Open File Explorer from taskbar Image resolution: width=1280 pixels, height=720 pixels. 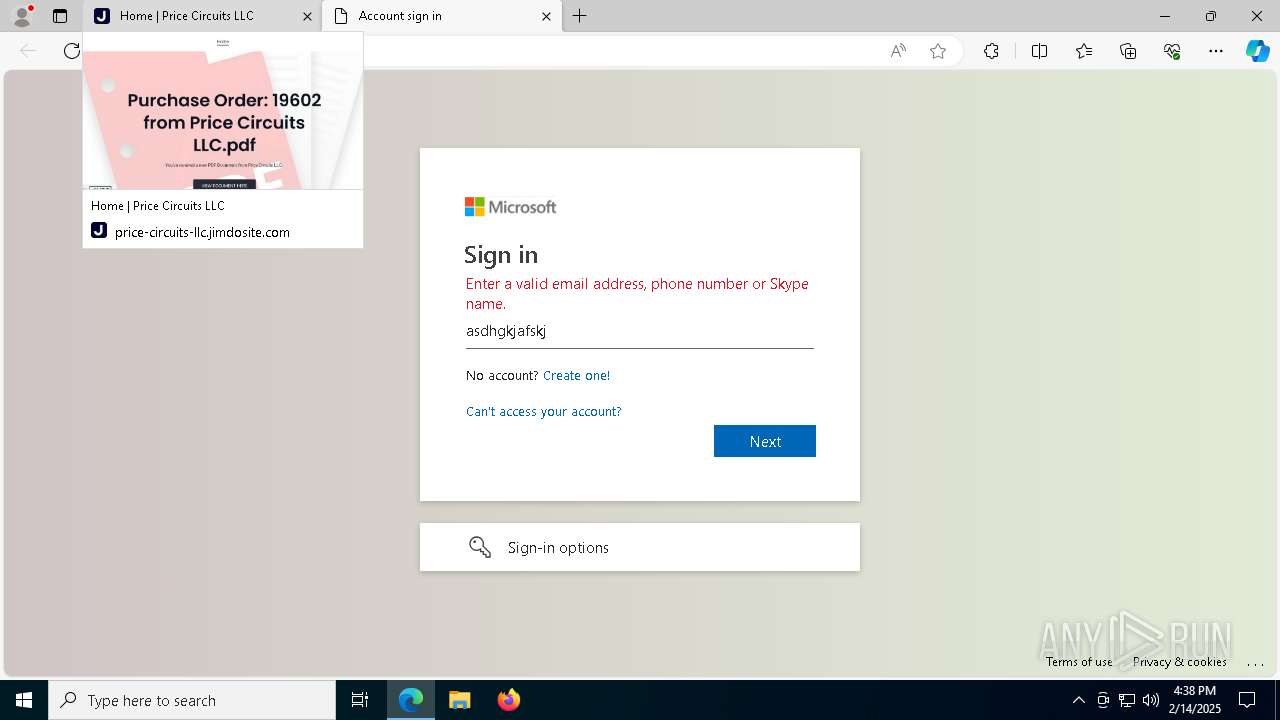coord(460,700)
